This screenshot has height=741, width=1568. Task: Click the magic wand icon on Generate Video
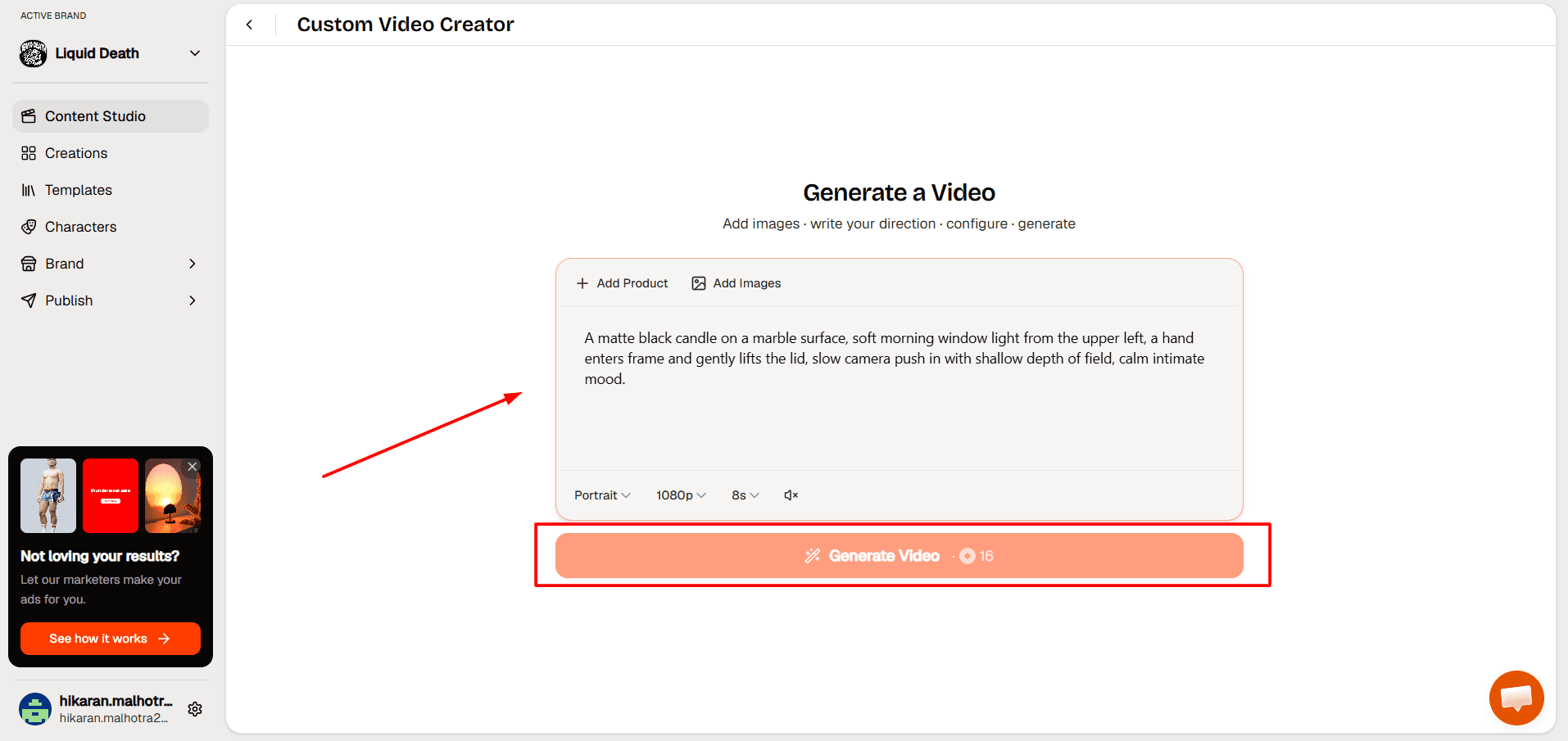(x=813, y=556)
